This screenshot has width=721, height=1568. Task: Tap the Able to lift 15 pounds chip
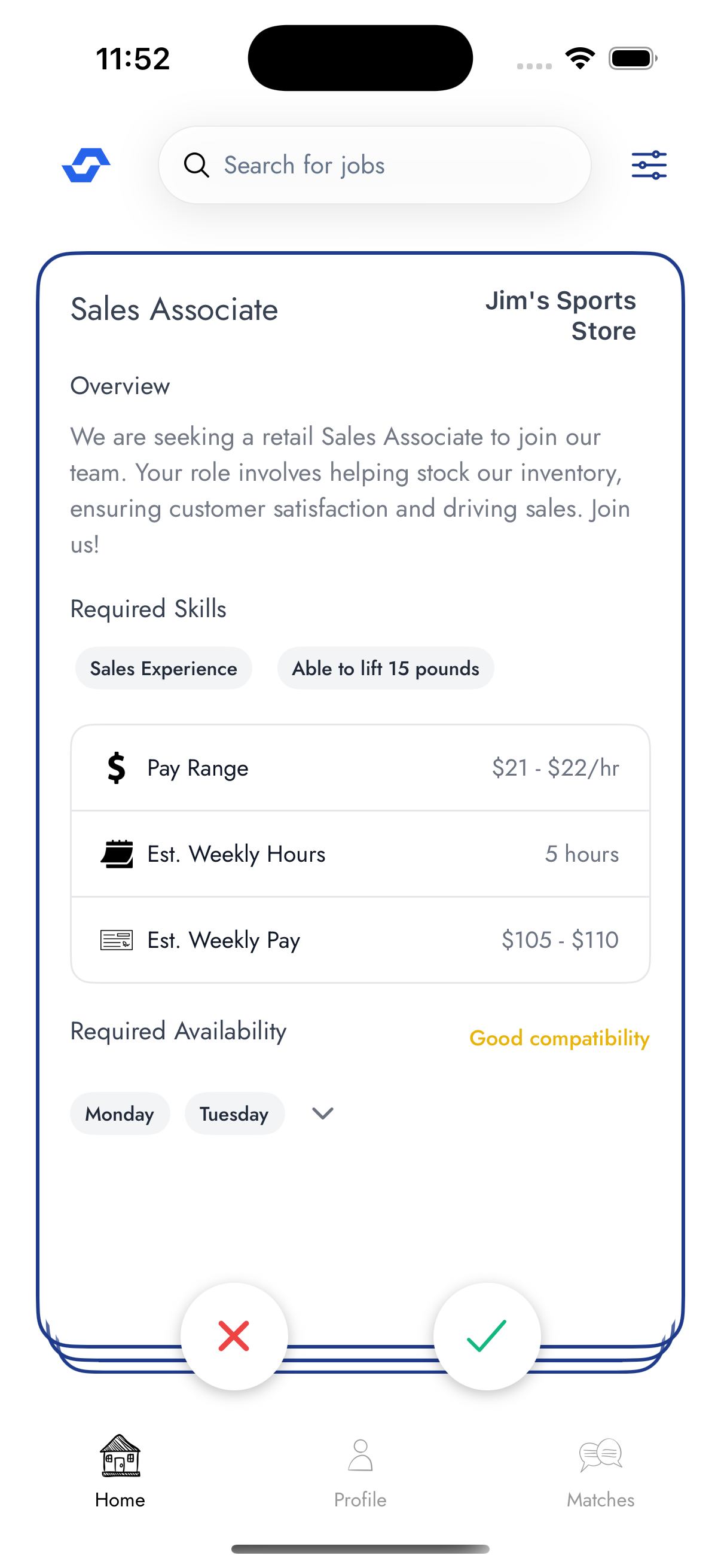tap(385, 669)
